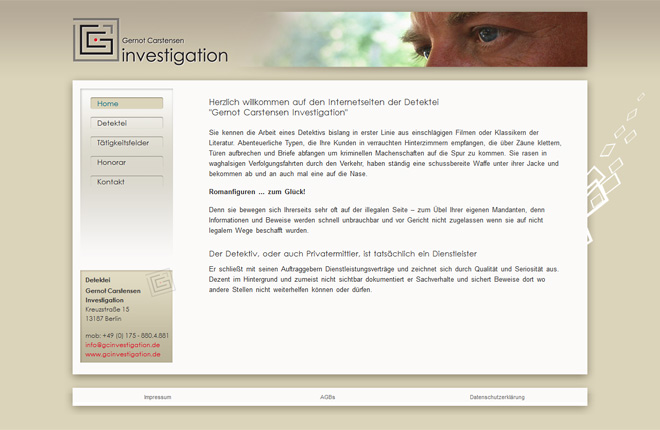Open Impressum in the footer

coord(157,397)
